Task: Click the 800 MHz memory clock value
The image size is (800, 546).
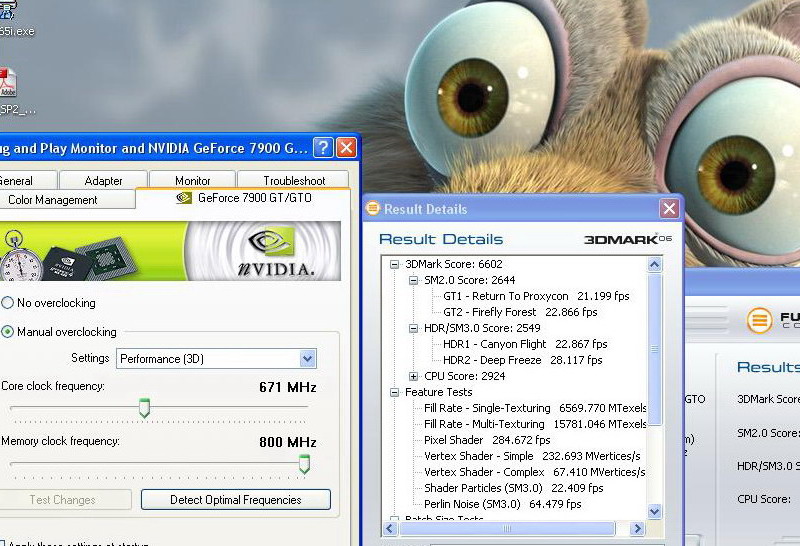Action: tap(287, 442)
